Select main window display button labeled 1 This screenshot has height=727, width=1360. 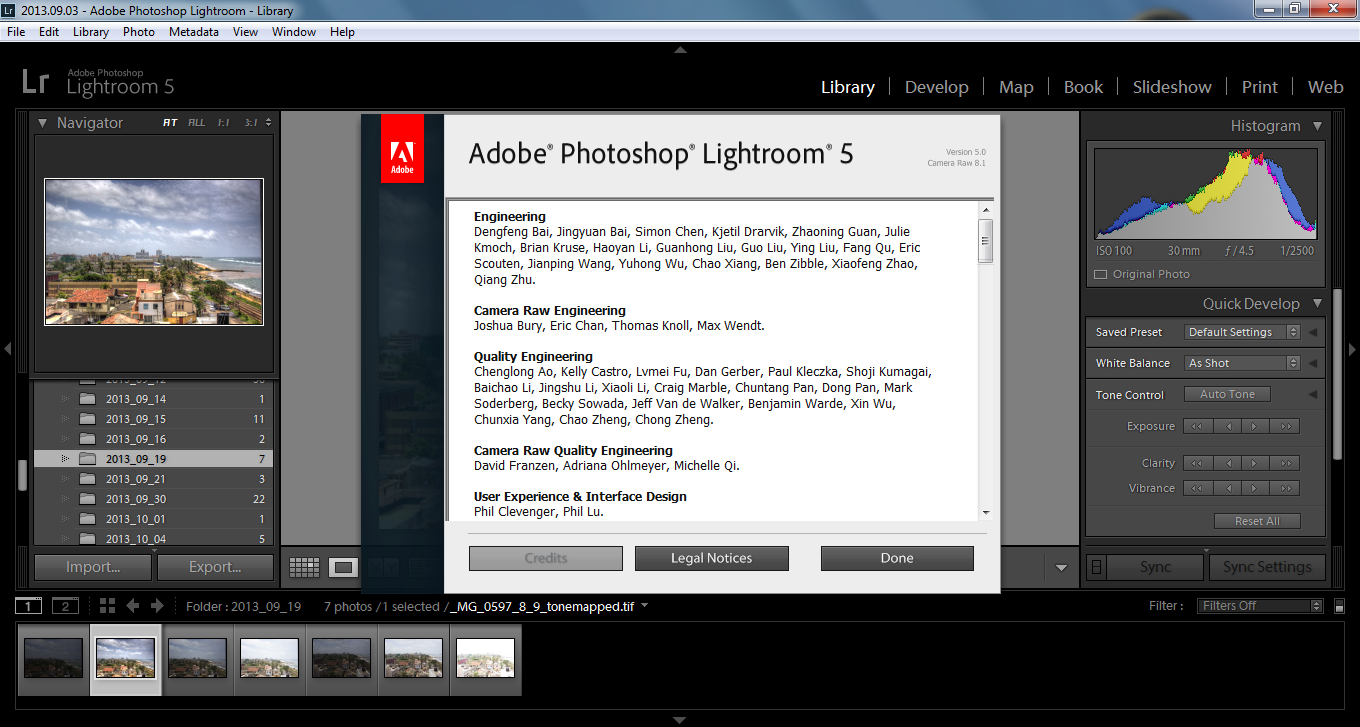coord(29,606)
